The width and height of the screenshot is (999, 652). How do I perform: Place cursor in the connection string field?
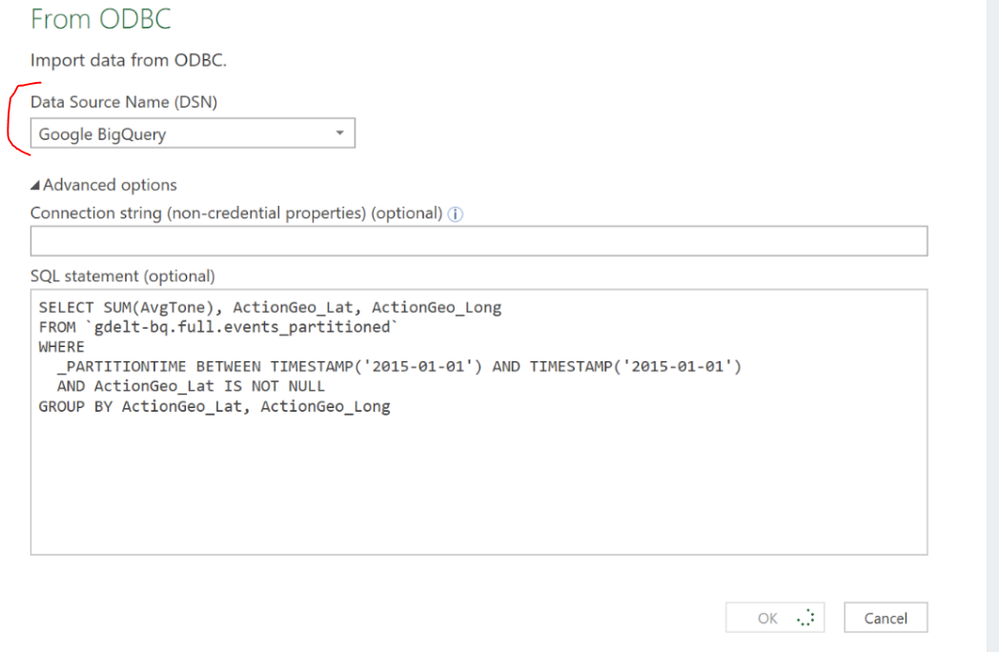[478, 240]
